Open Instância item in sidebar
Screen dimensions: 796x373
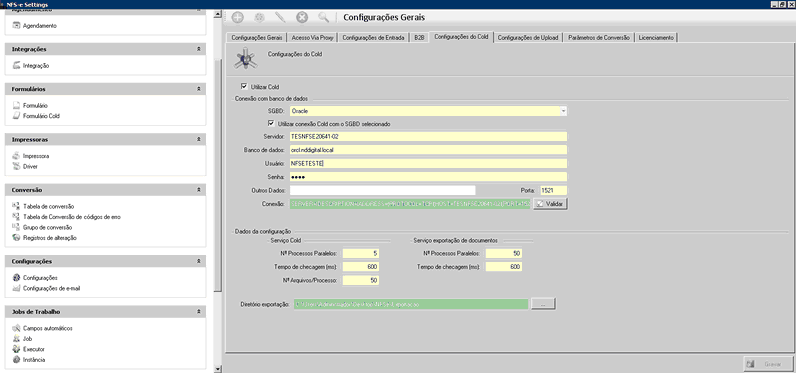tap(34, 359)
